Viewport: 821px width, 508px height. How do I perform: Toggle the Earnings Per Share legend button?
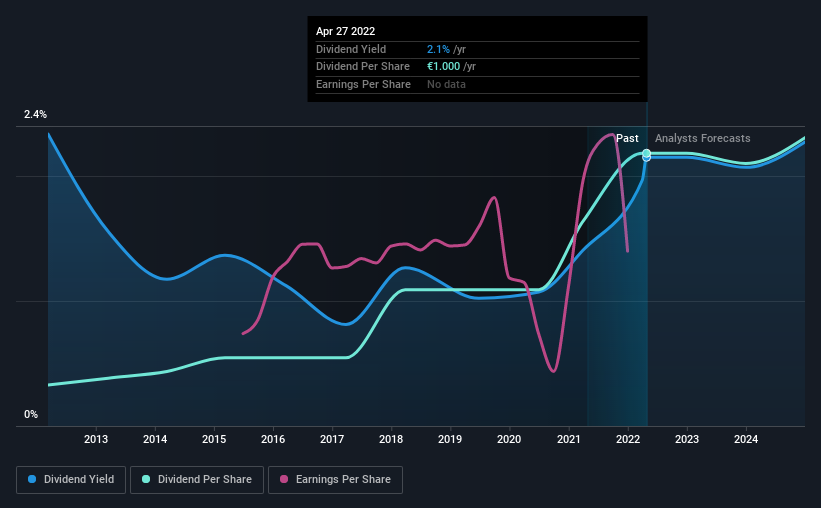335,480
